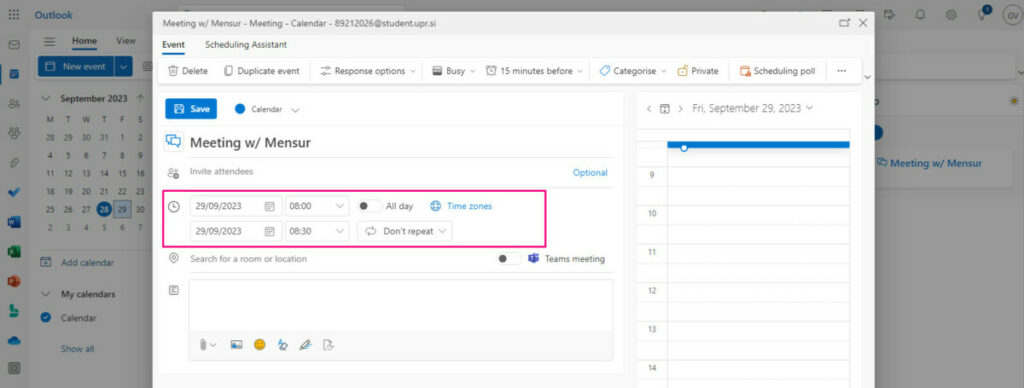Open People icon in left rail
Image resolution: width=1024 pixels, height=388 pixels.
[x=14, y=103]
